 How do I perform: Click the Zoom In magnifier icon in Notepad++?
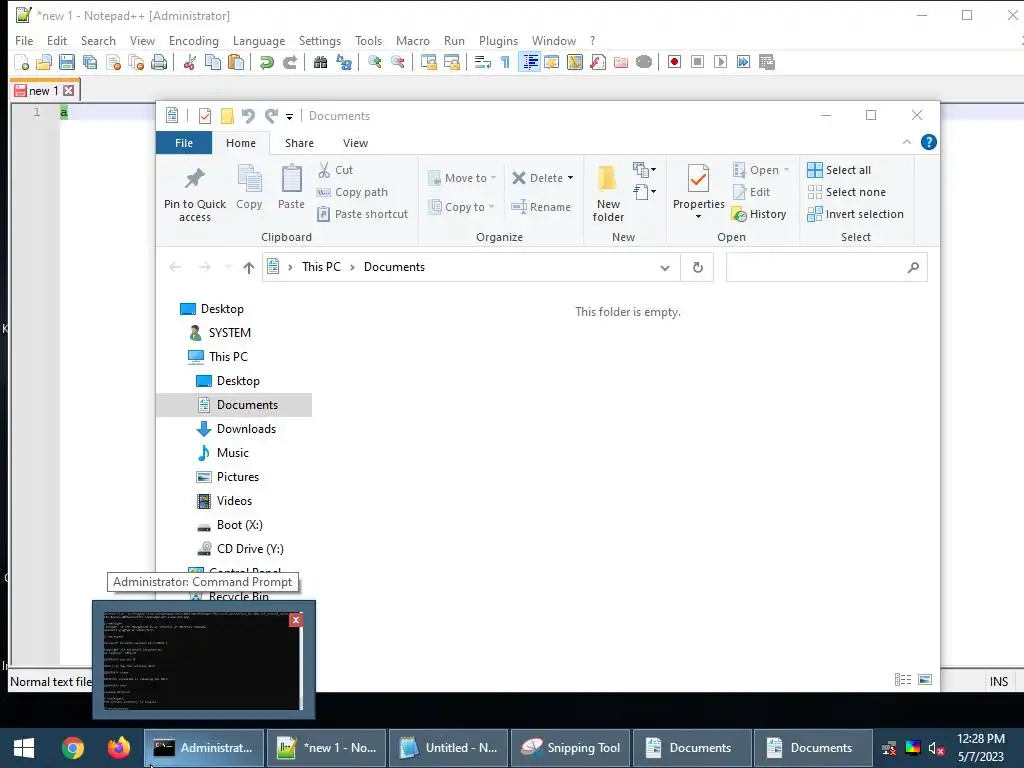[x=375, y=62]
